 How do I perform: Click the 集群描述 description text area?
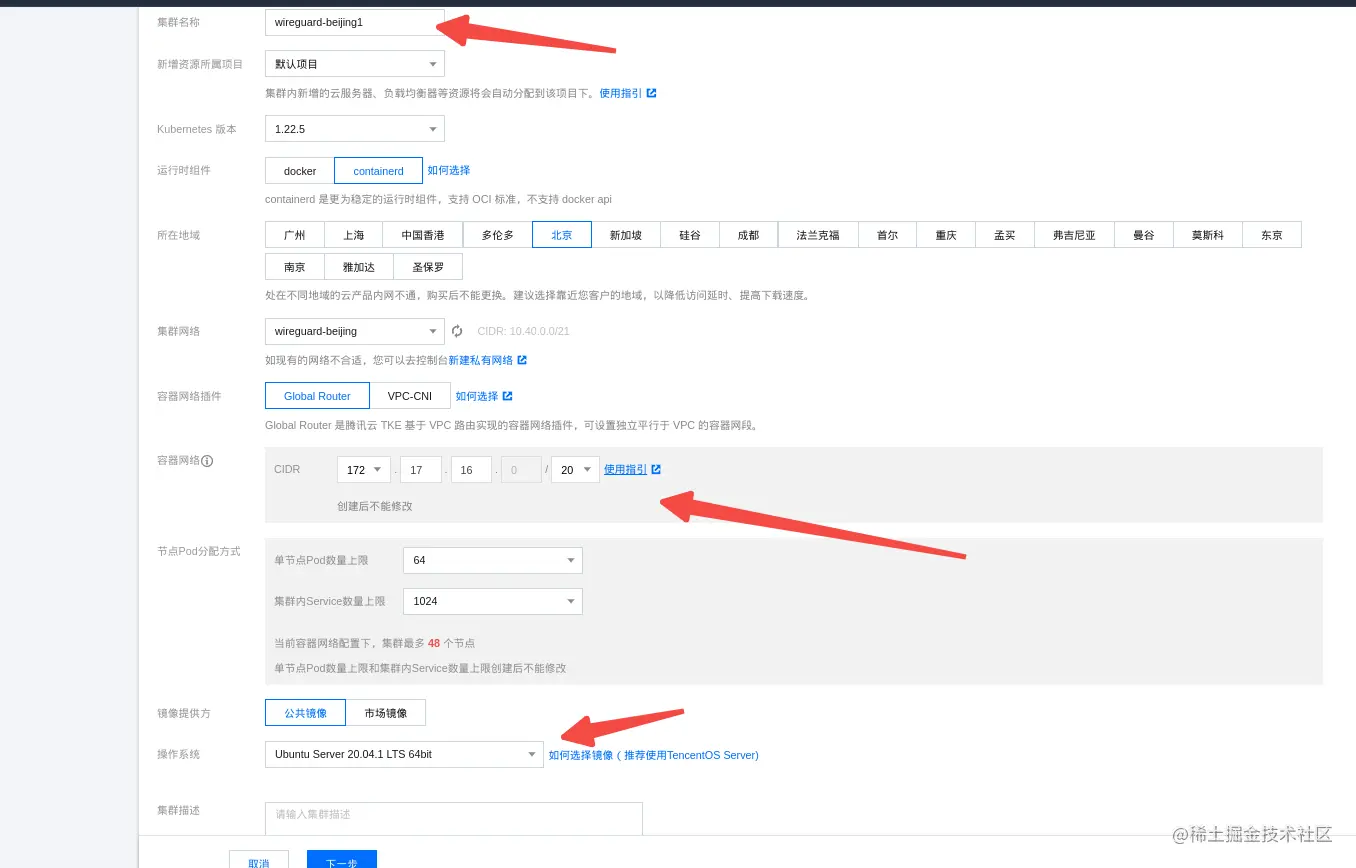coord(454,819)
